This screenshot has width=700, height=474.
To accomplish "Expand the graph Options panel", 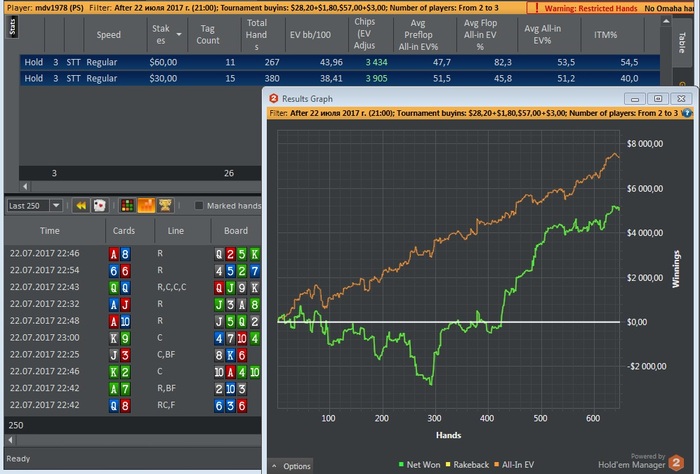I will 291,466.
